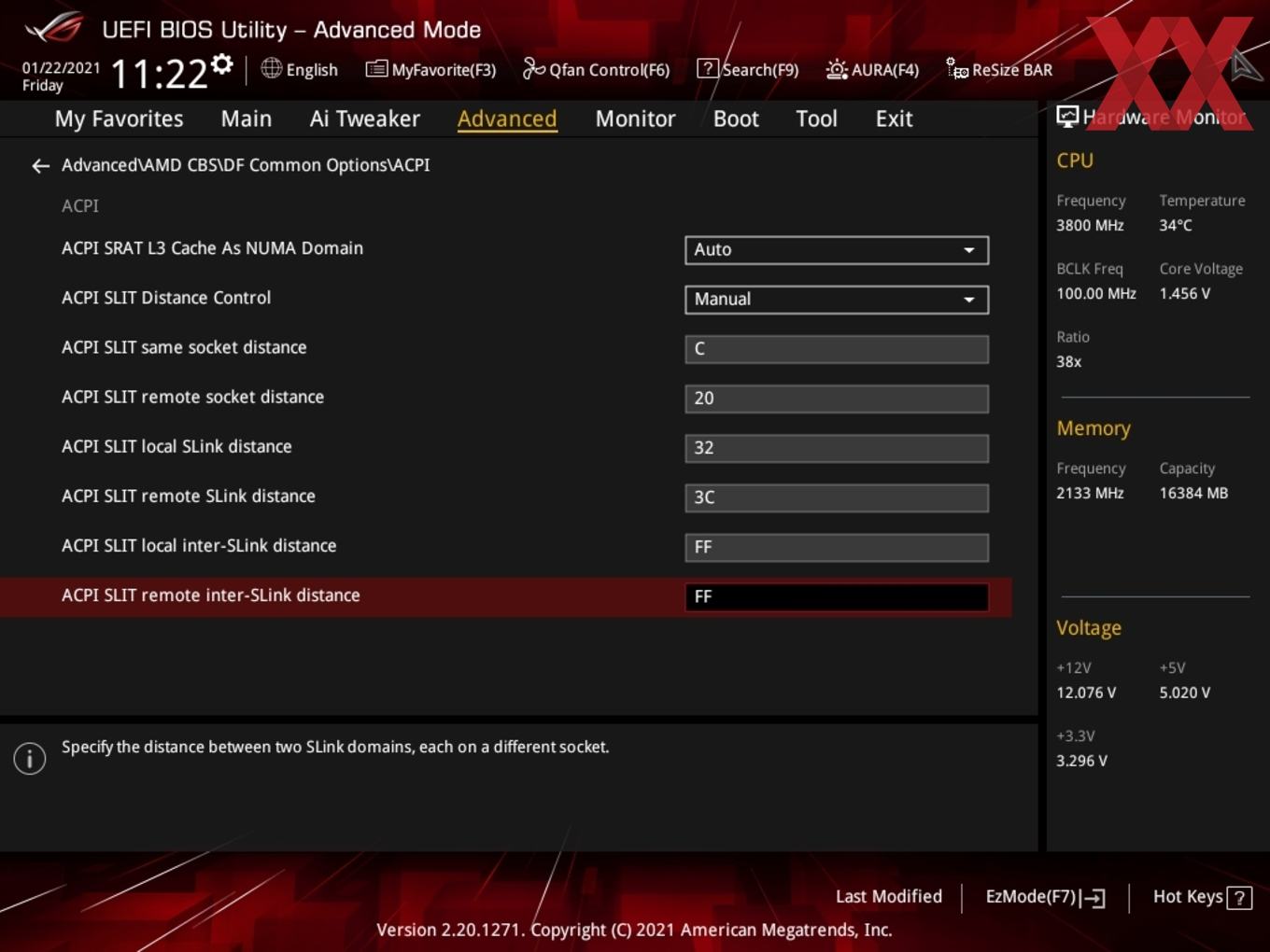Click the +5V value 5.020 V
1270x952 pixels.
[1185, 693]
